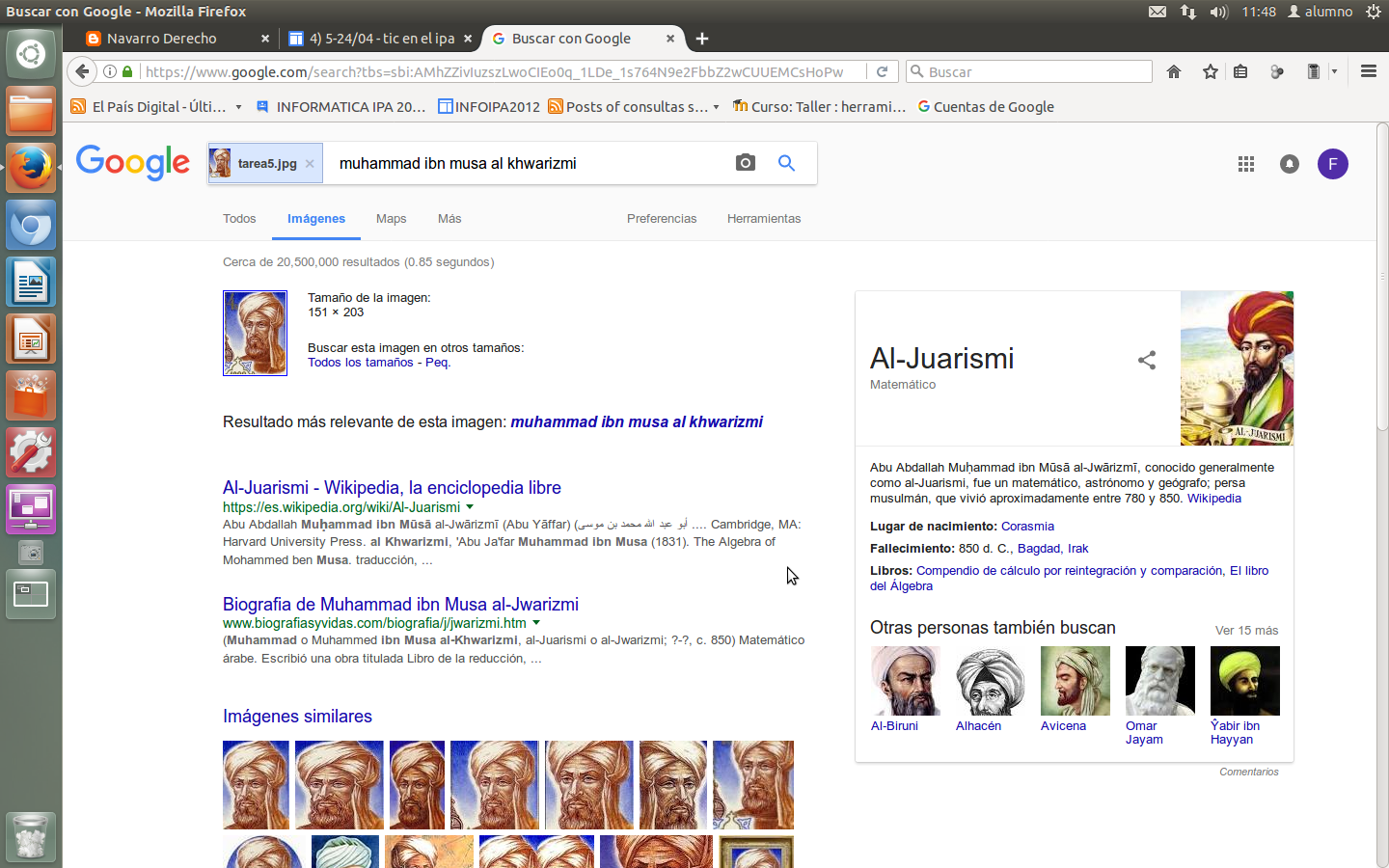This screenshot has height=868, width=1389.
Task: Expand Wikipedia result options arrow
Action: tap(470, 507)
